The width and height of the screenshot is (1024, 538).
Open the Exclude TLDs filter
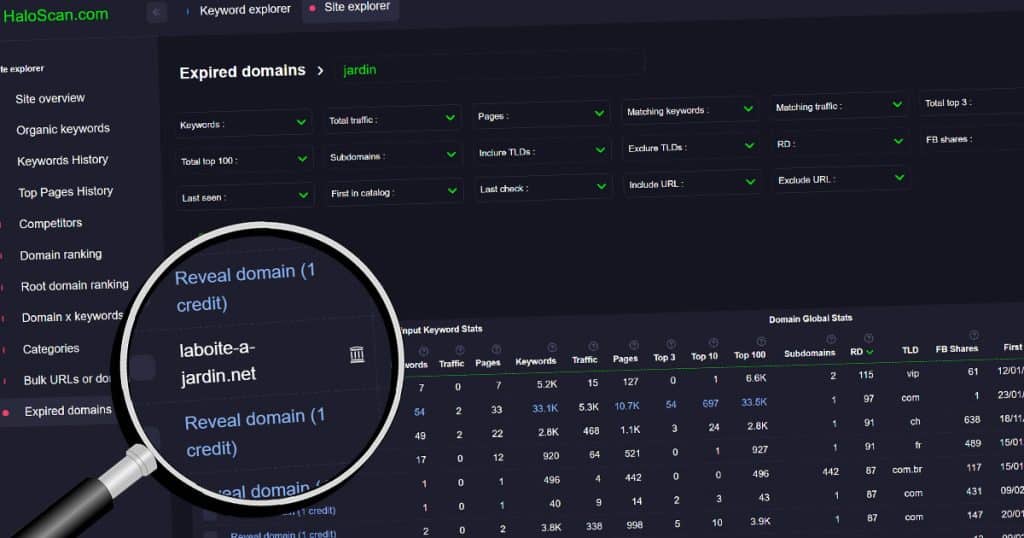click(691, 148)
